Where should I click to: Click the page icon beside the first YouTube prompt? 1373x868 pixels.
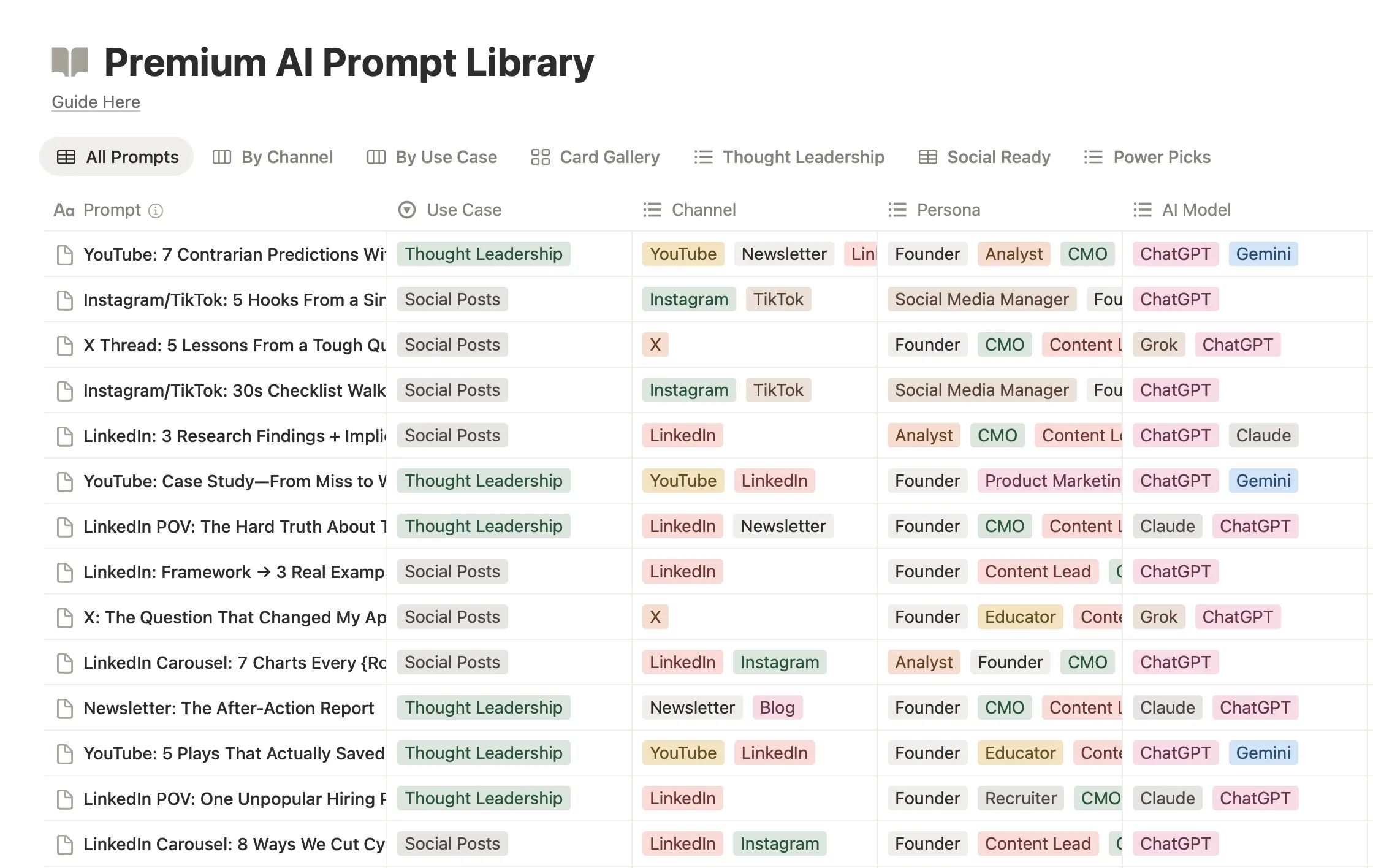[65, 254]
